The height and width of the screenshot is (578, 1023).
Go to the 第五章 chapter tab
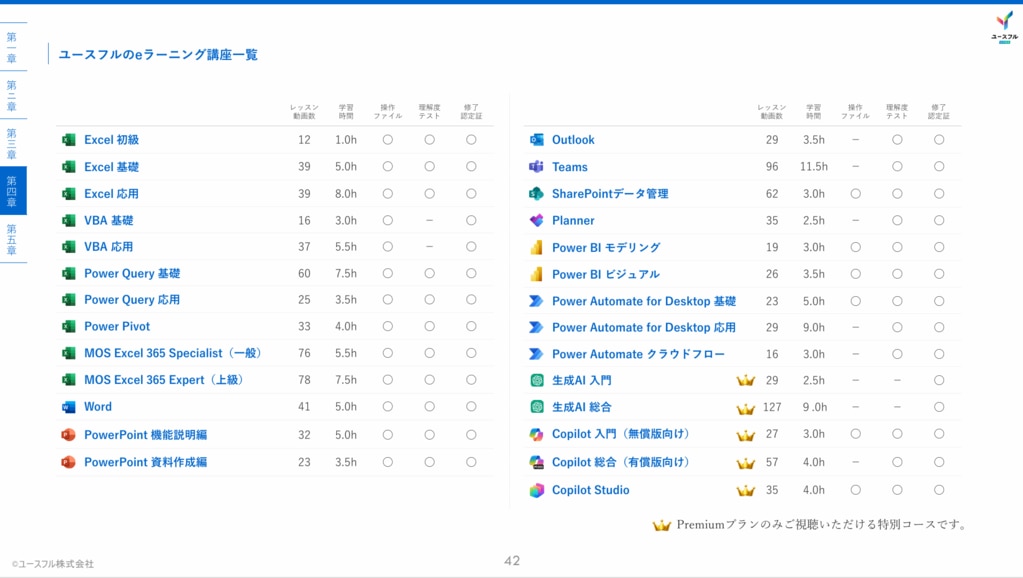click(12, 239)
